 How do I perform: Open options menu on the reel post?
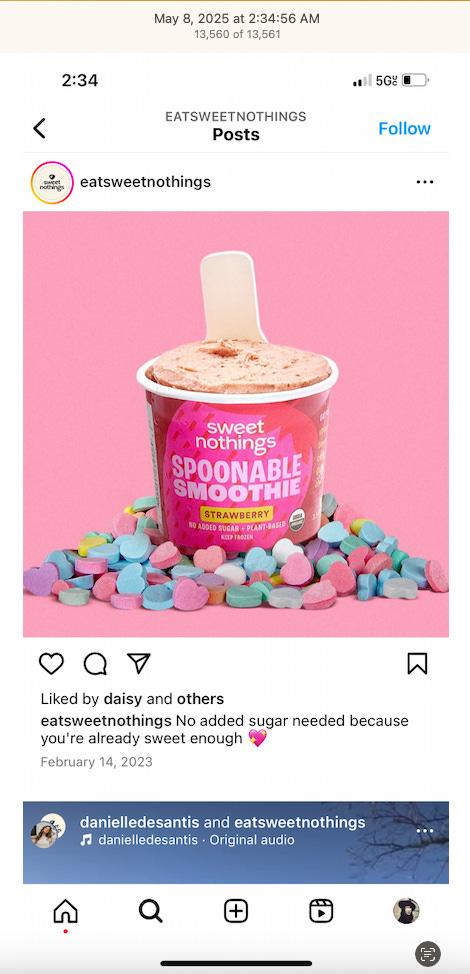coord(425,831)
